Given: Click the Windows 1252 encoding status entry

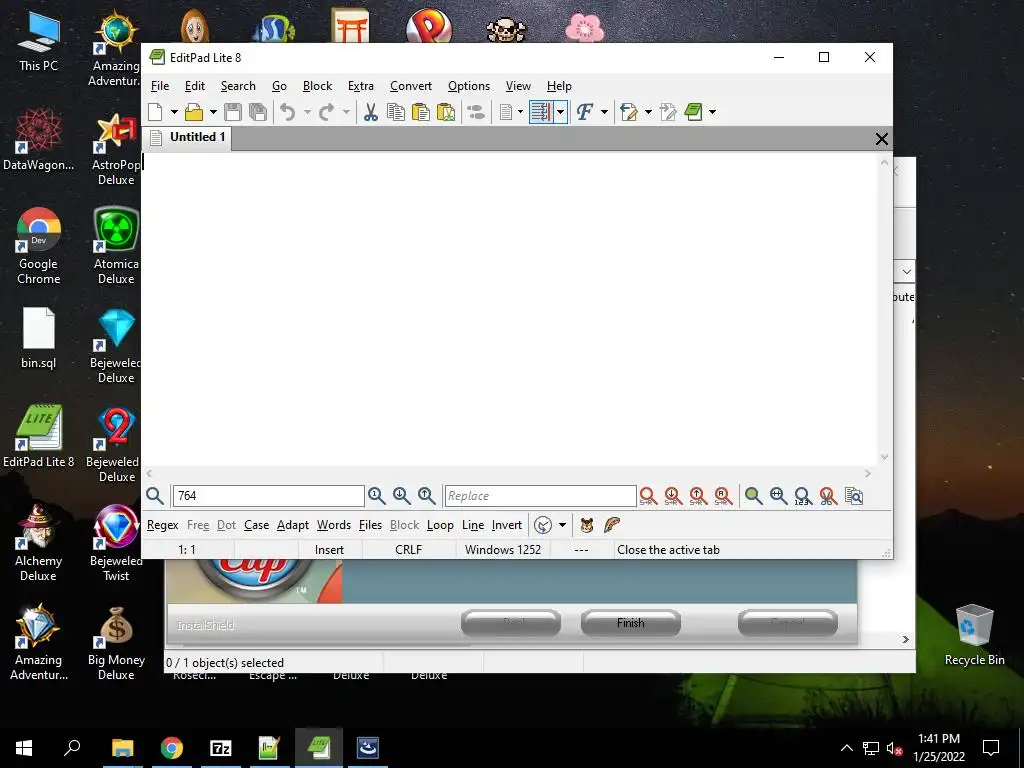Looking at the screenshot, I should coord(503,550).
